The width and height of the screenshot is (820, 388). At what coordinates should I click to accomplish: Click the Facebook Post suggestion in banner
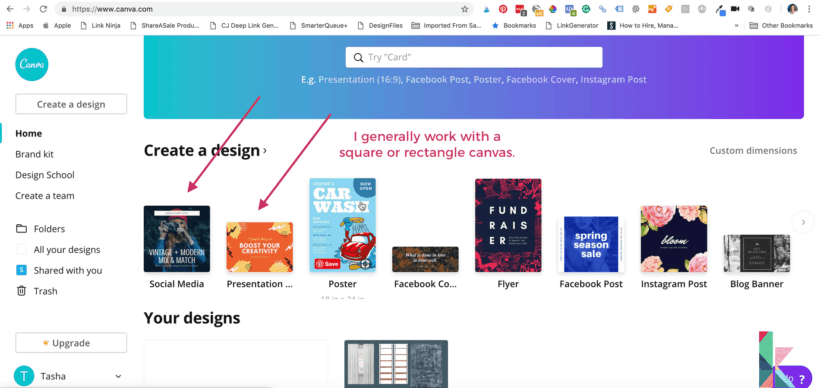437,79
